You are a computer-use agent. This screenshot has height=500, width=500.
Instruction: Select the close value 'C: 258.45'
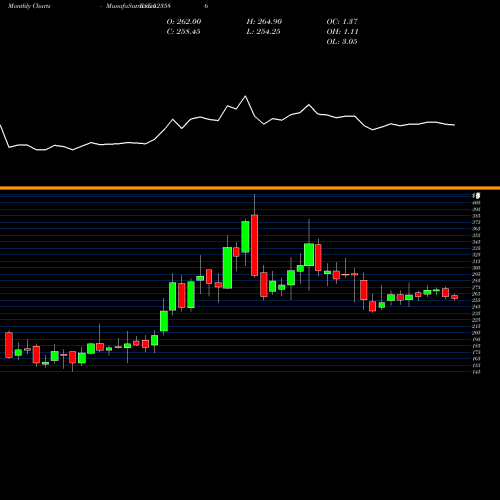183,31
